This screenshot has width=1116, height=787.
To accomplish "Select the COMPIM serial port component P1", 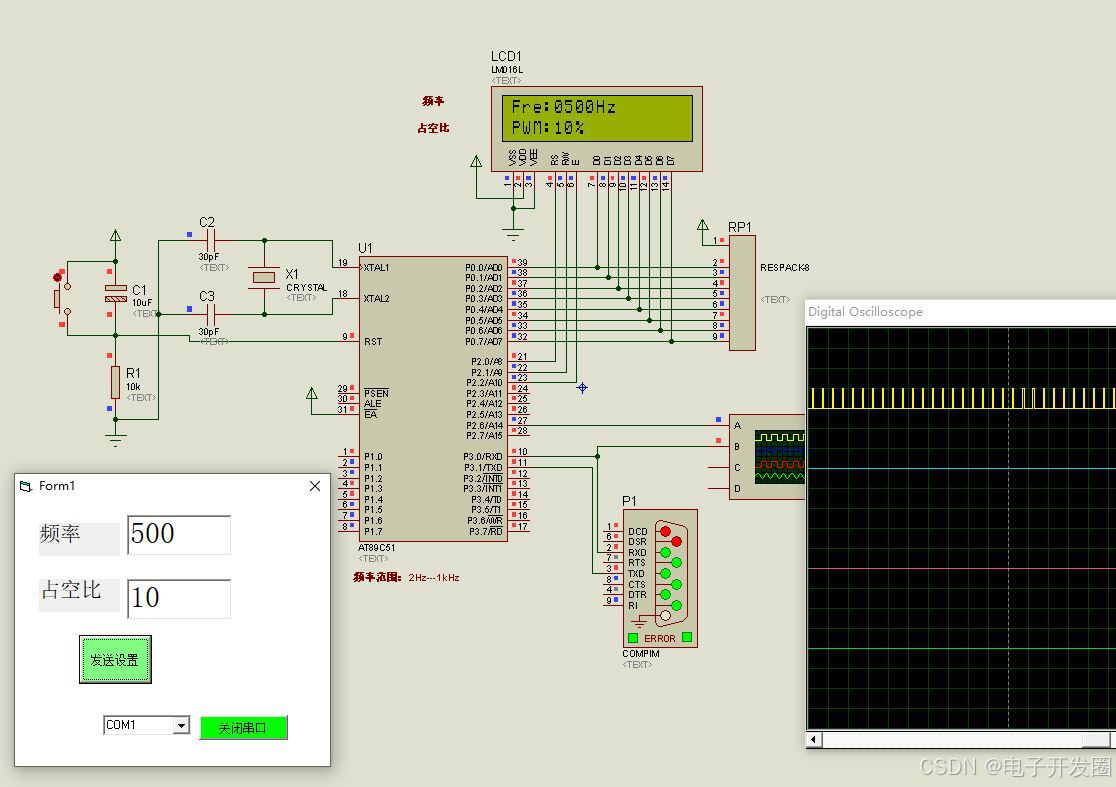I will 660,578.
